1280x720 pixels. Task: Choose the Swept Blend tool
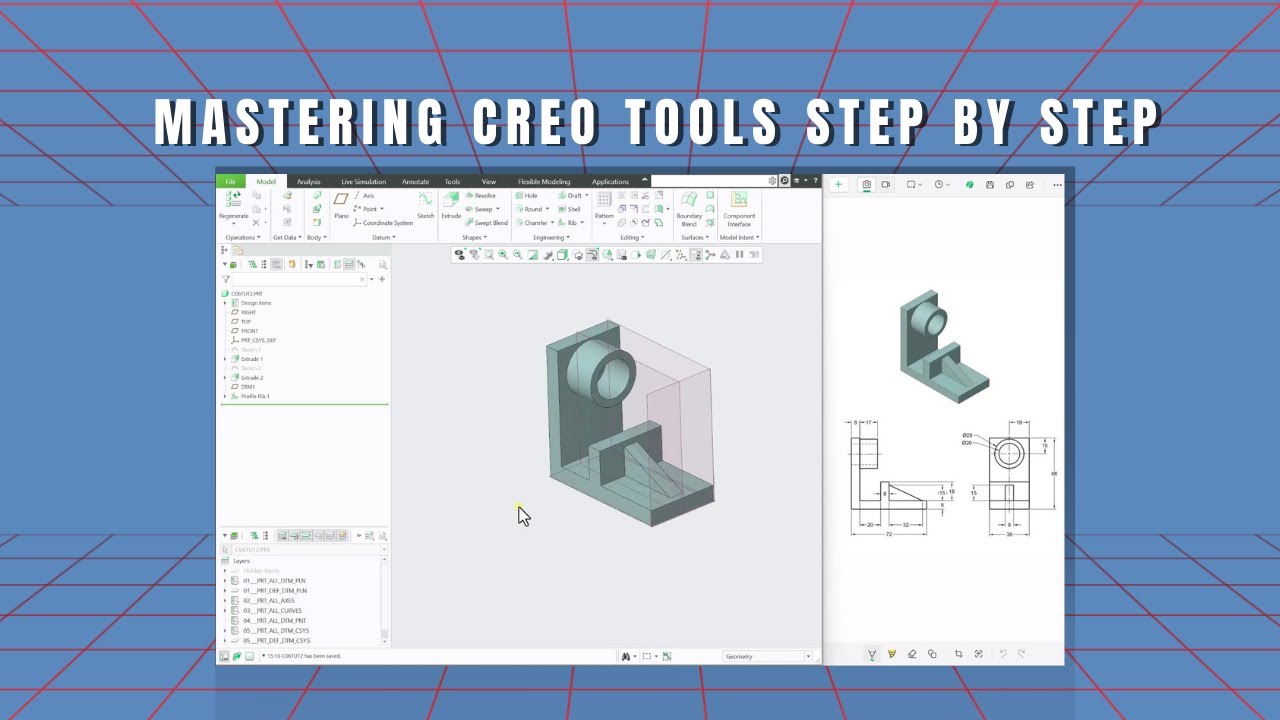pos(486,223)
